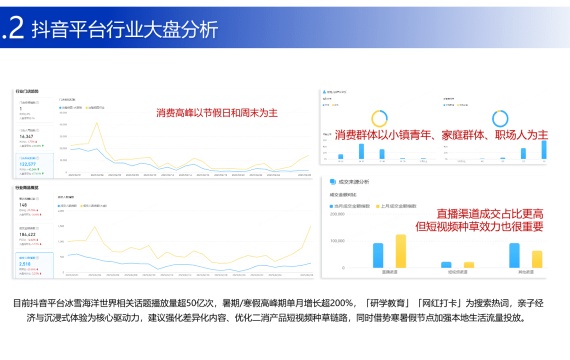Screen dimensions: 570x360
Task: Click the blue 成交来源分析 panel icon
Action: 332,181
